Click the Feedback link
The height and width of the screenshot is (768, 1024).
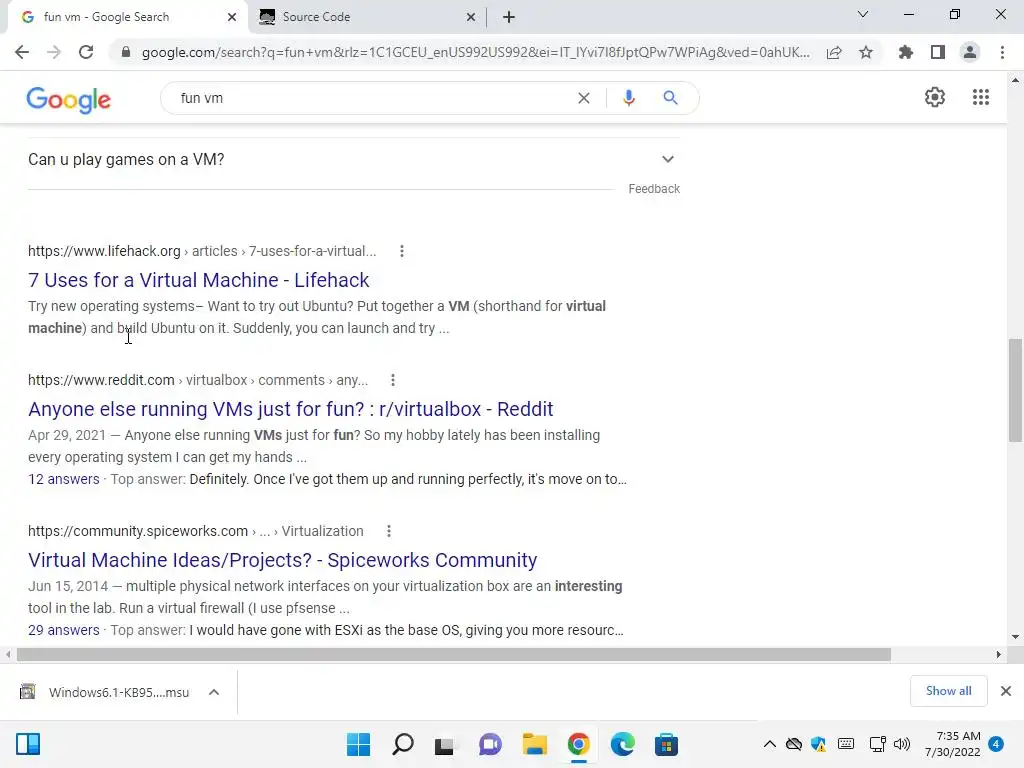(x=654, y=189)
